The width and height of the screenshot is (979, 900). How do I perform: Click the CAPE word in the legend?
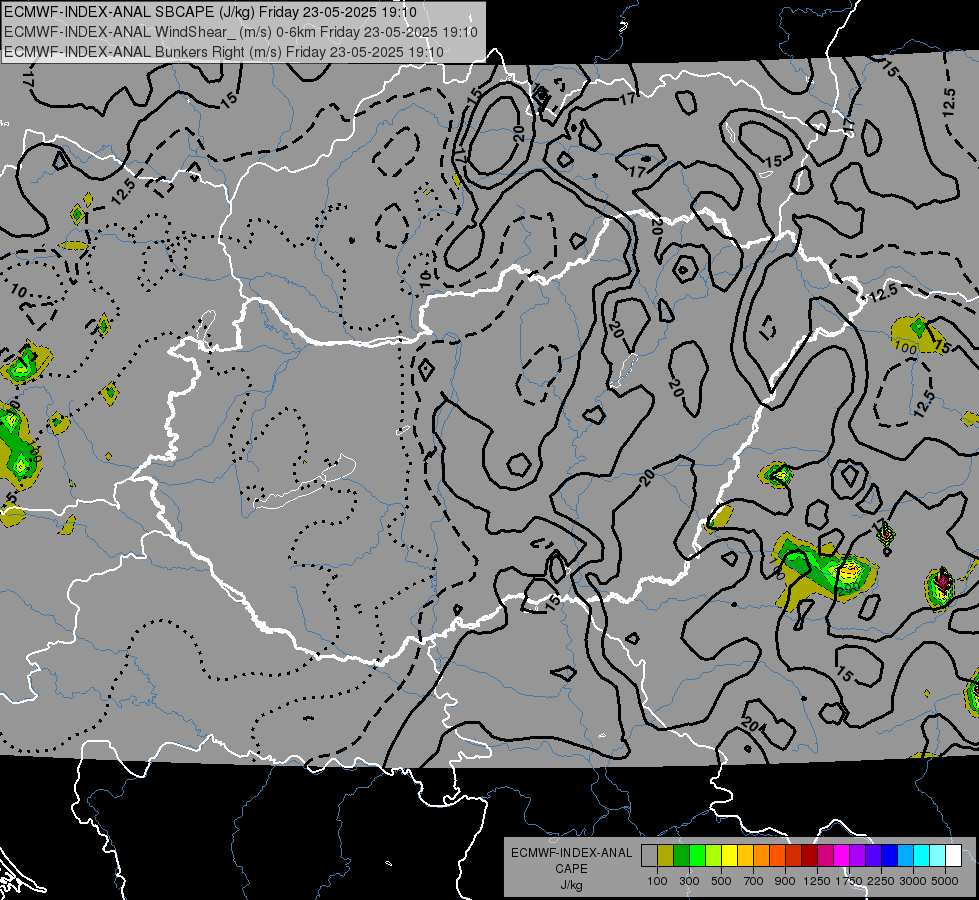(x=571, y=868)
